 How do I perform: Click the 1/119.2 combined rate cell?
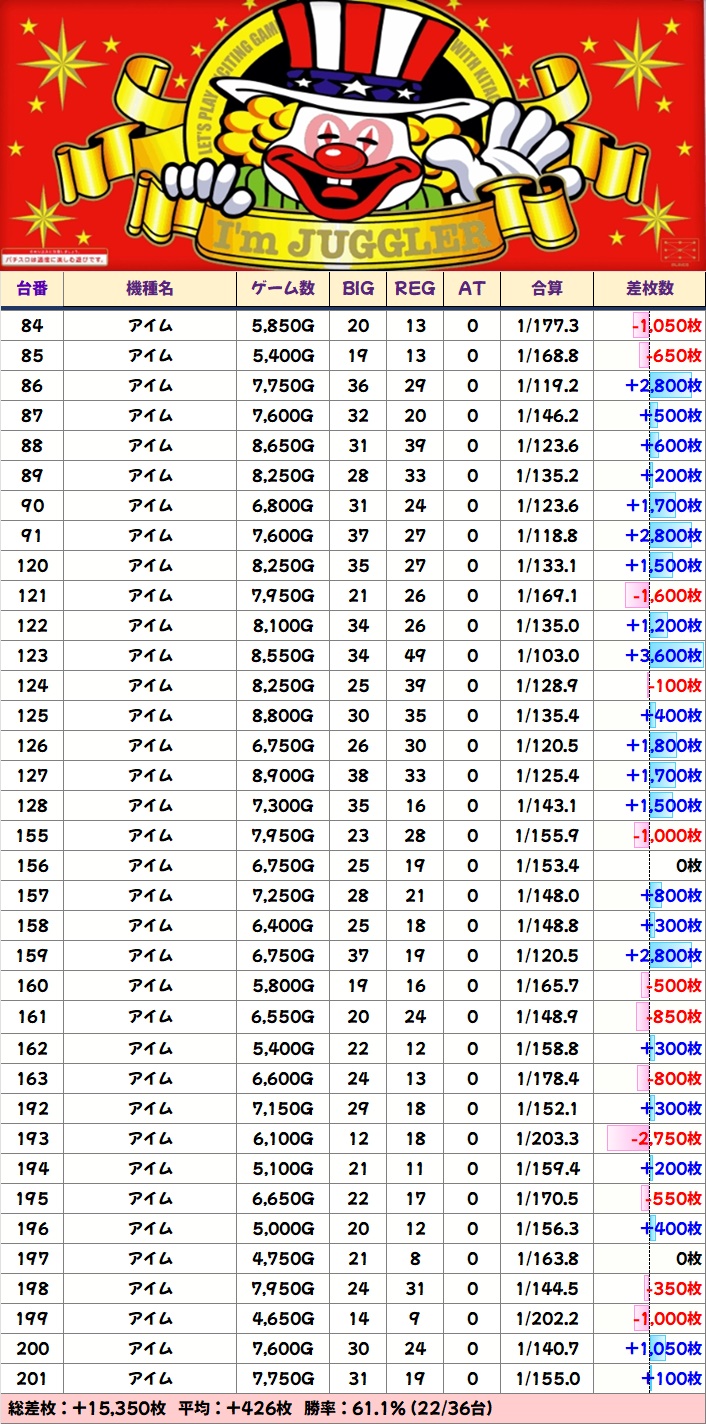(x=547, y=386)
